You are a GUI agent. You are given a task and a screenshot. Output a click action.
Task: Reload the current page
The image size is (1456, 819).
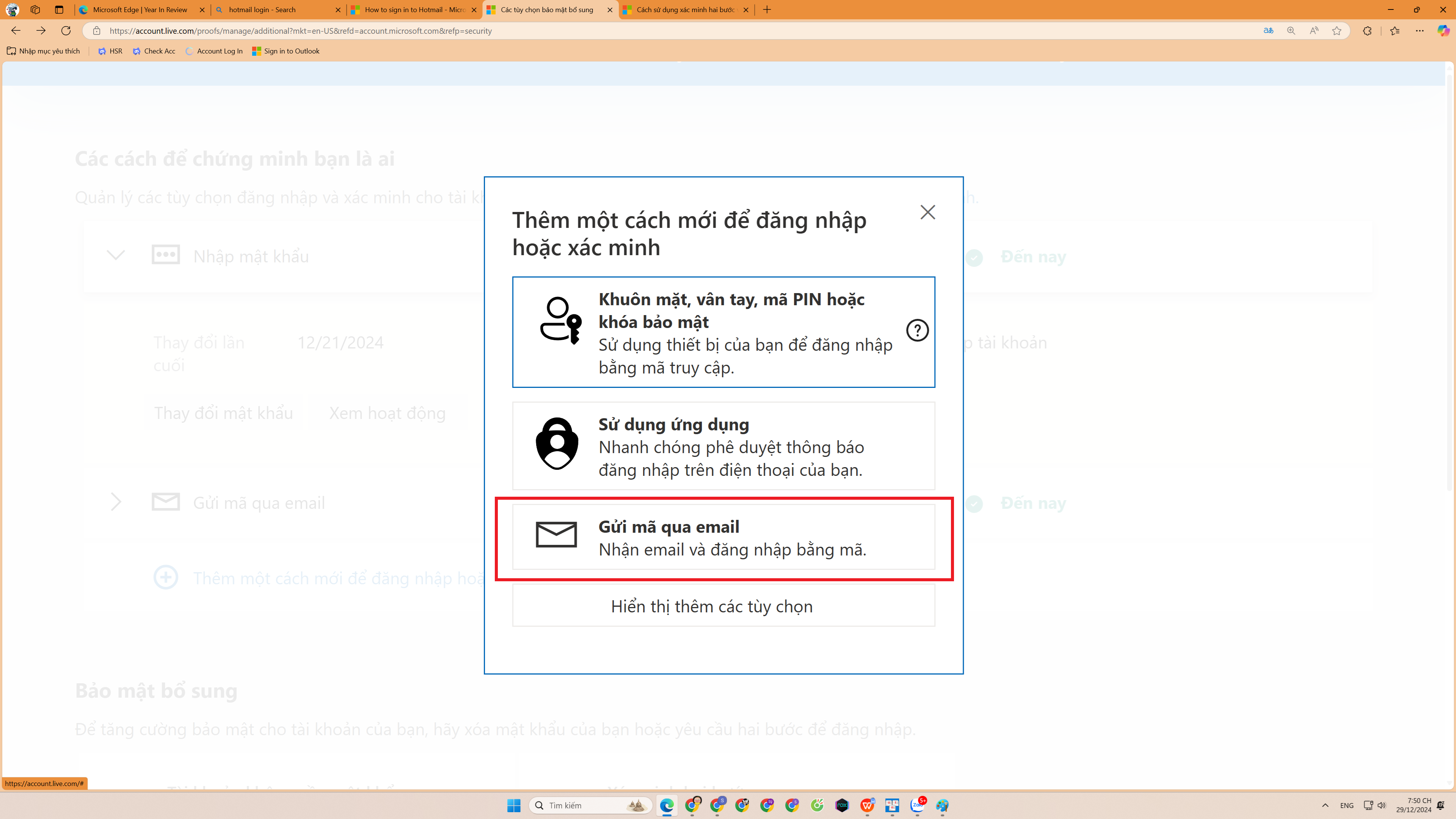pyautogui.click(x=66, y=30)
